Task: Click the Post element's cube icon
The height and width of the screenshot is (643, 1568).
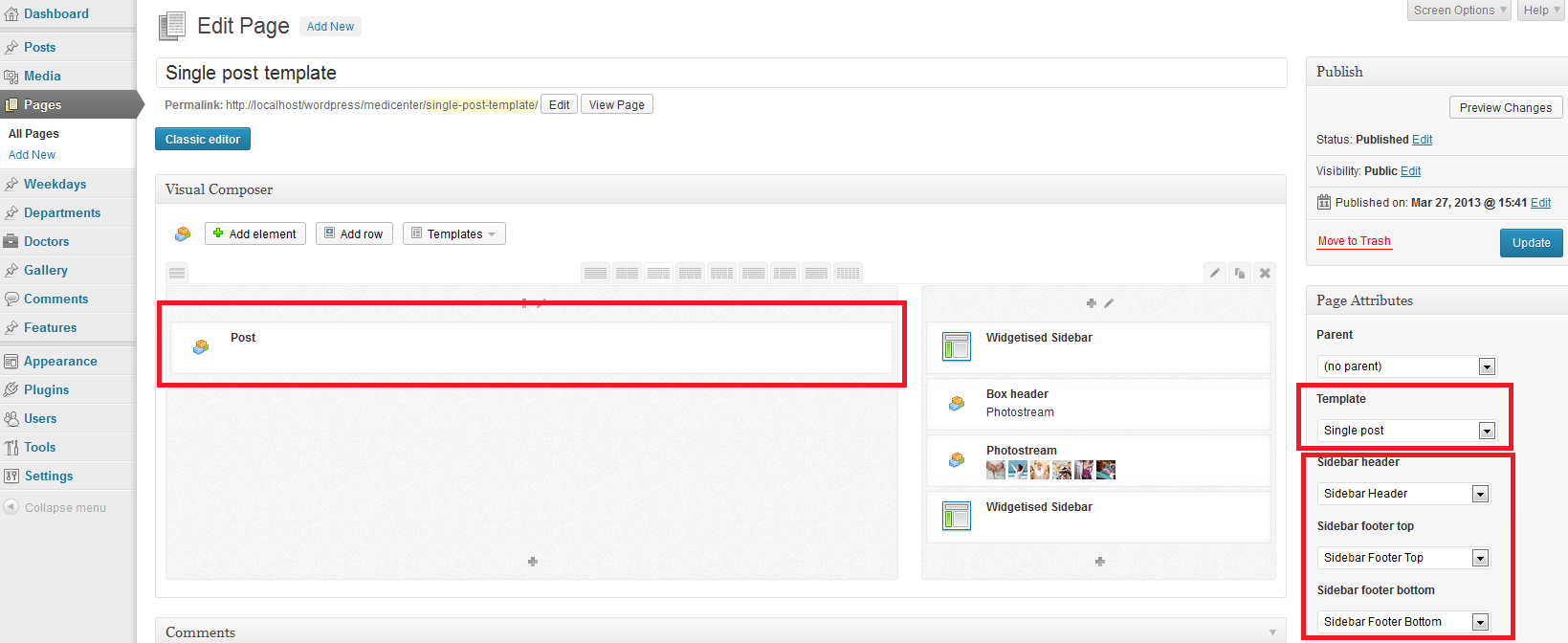Action: pyautogui.click(x=201, y=347)
